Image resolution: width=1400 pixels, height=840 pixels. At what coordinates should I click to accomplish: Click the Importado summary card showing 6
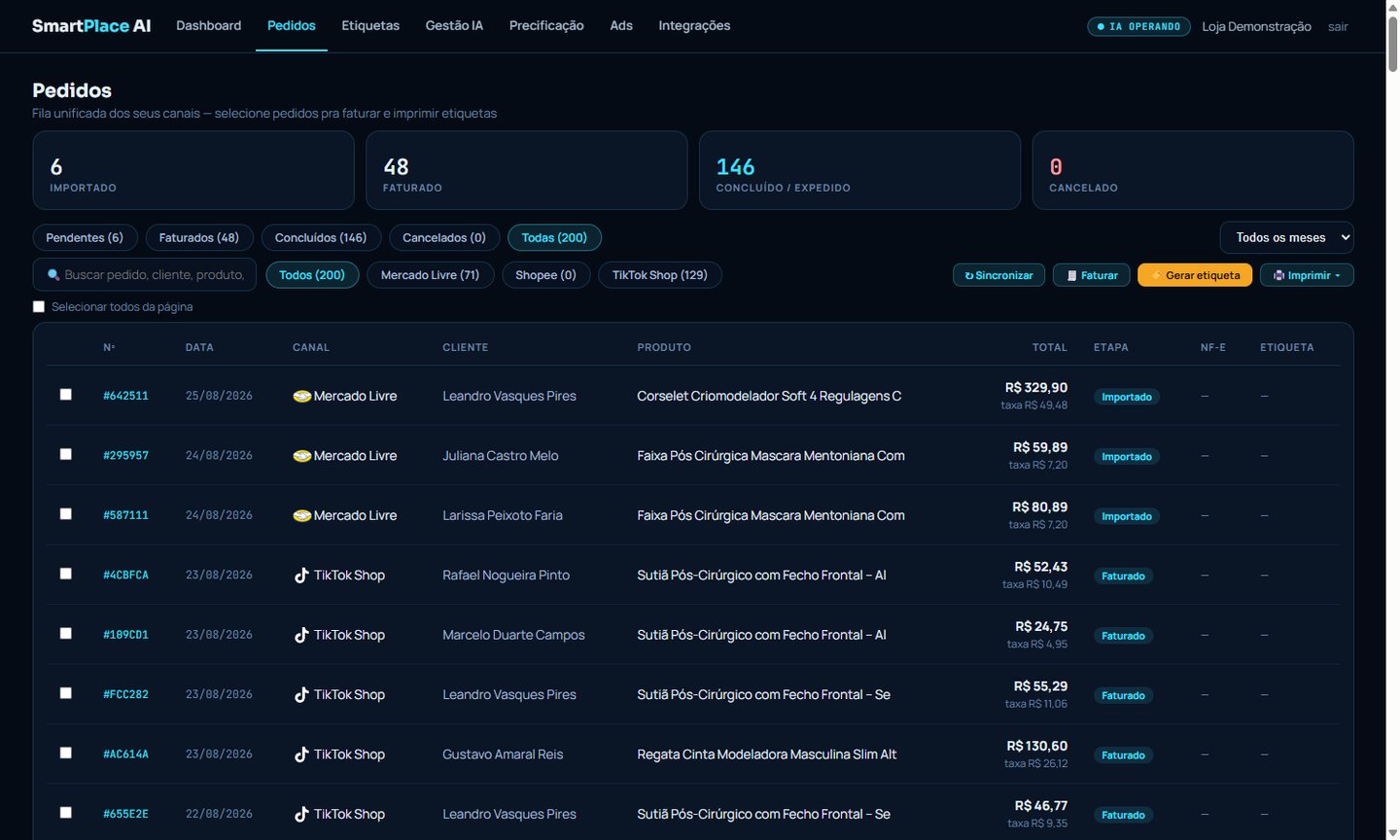point(193,170)
